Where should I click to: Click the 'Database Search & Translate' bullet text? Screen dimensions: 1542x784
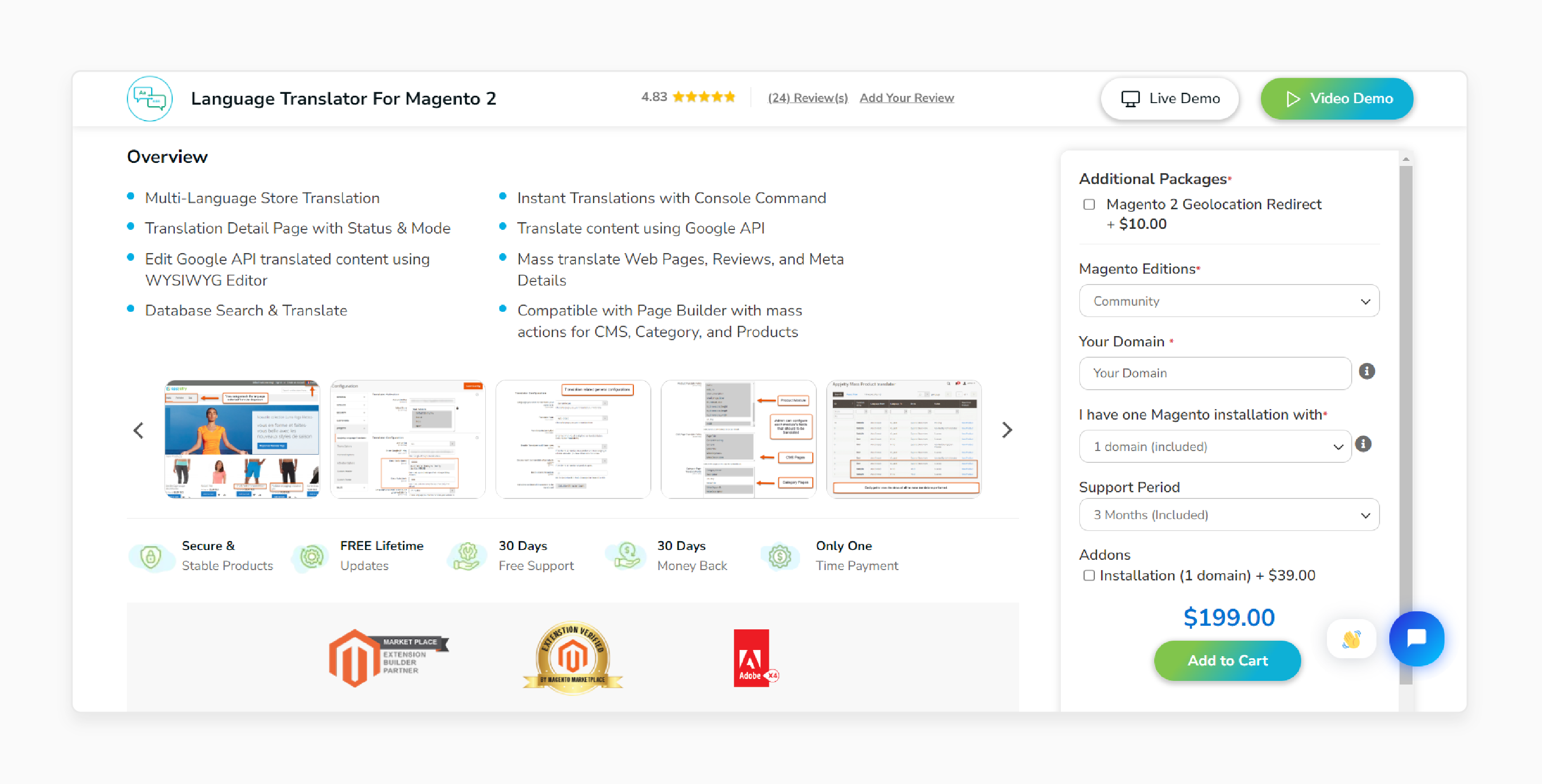pos(245,310)
